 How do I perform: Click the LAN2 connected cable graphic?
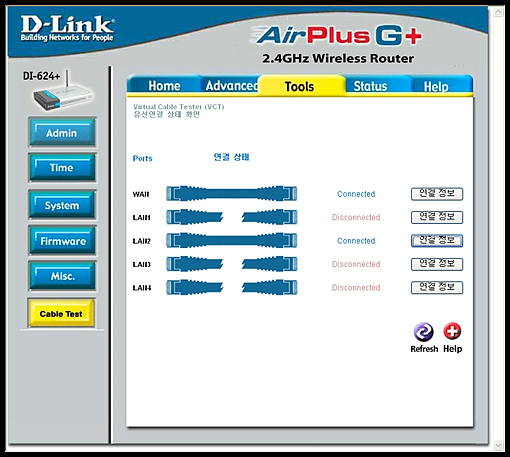coord(232,241)
